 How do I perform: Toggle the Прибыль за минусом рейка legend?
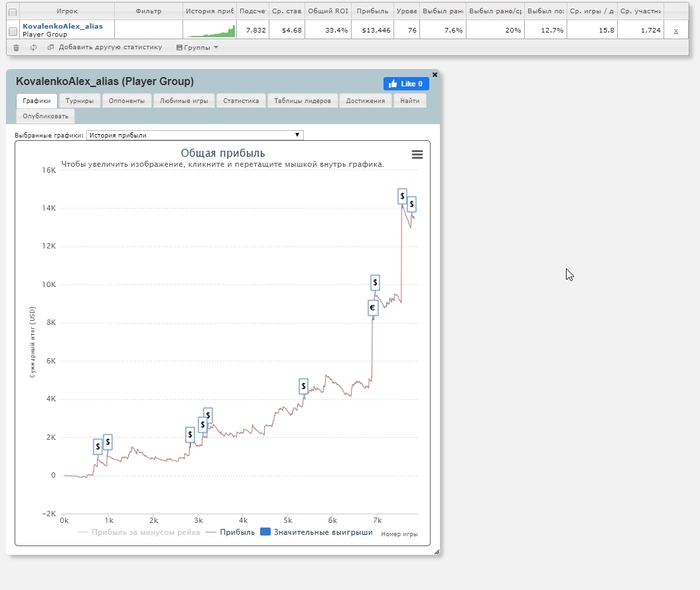click(139, 532)
